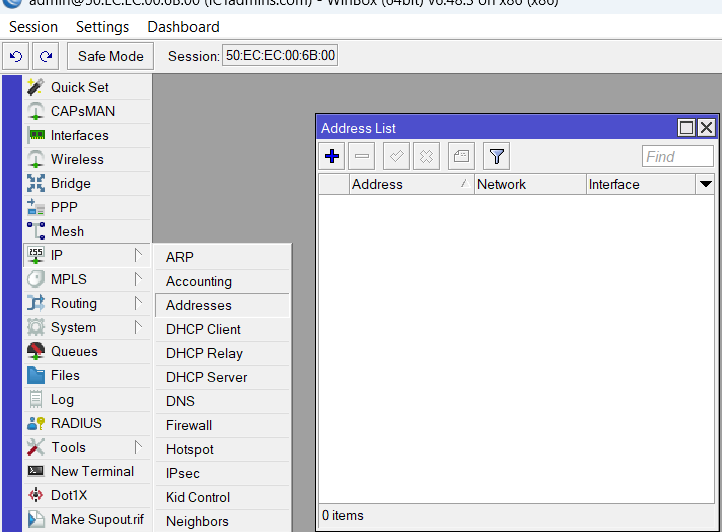The width and height of the screenshot is (722, 532).
Task: Sort by the Address column header
Action: tap(412, 184)
